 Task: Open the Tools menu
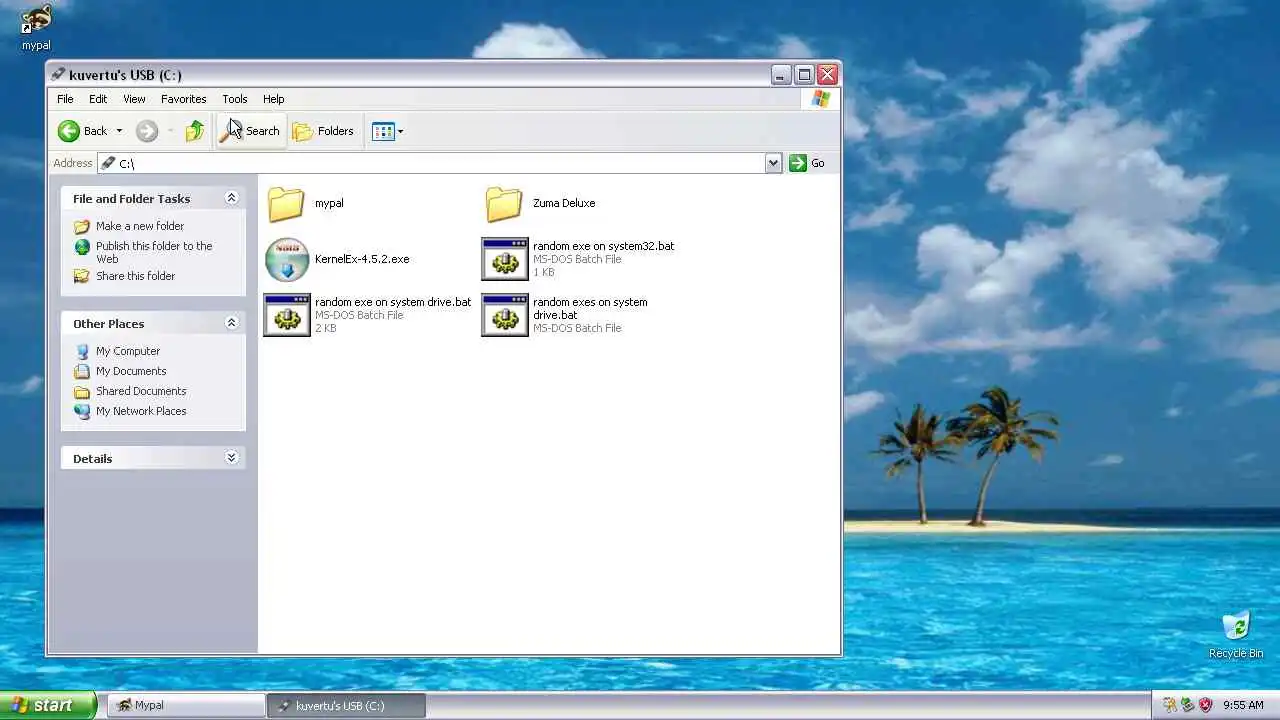pyautogui.click(x=235, y=99)
